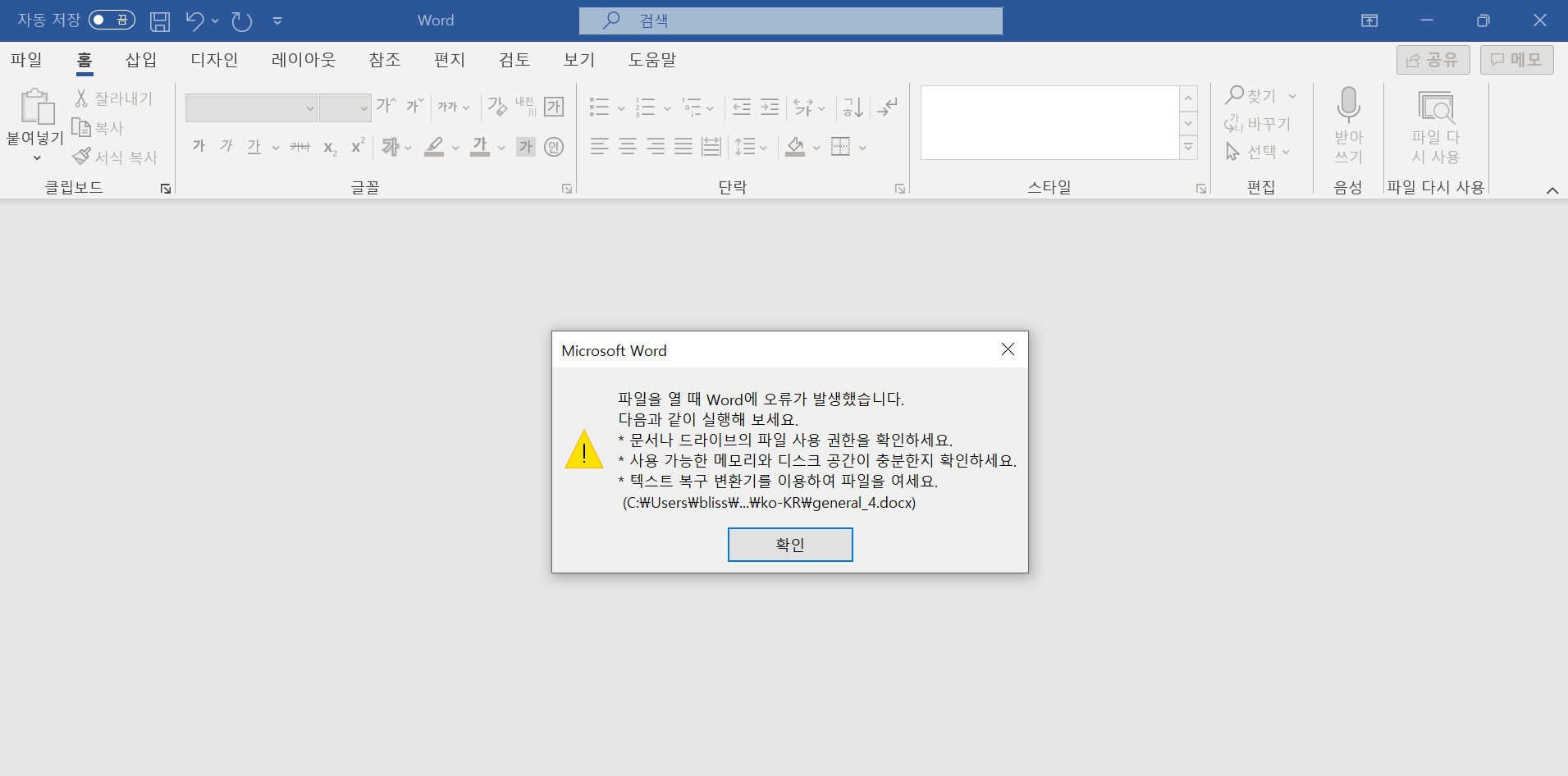Close the Microsoft Word error dialog
The width and height of the screenshot is (1568, 776).
(1008, 349)
